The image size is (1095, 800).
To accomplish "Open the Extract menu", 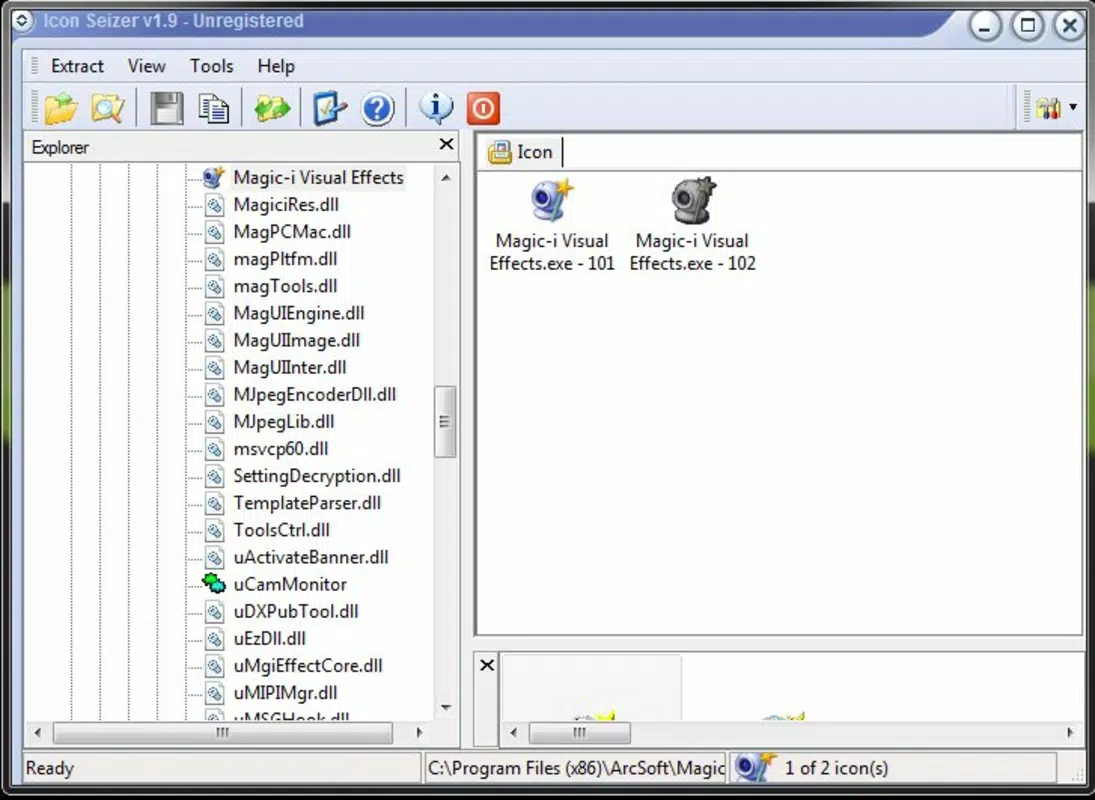I will pyautogui.click(x=78, y=66).
